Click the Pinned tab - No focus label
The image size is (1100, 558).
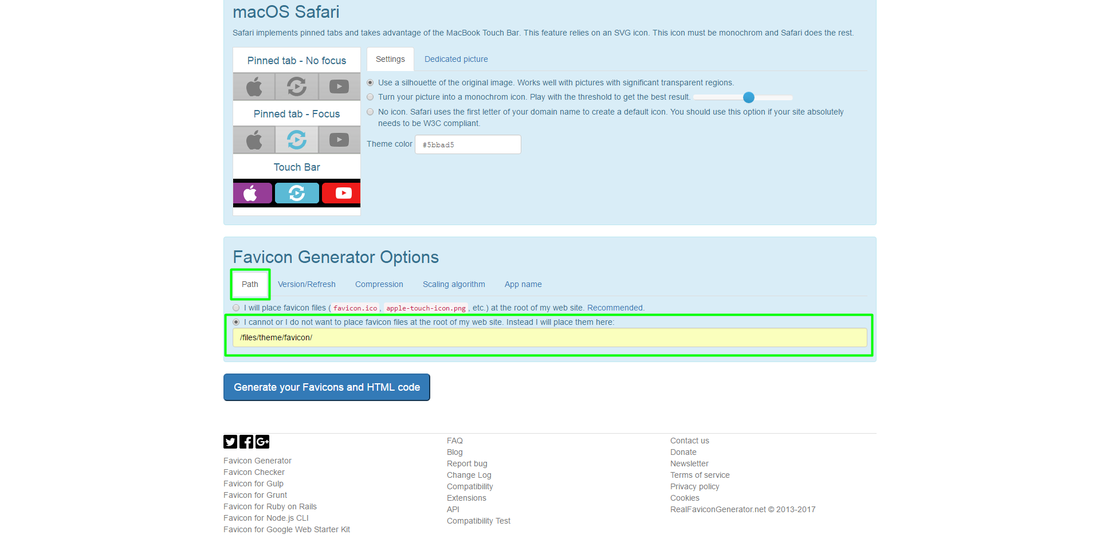pos(297,61)
